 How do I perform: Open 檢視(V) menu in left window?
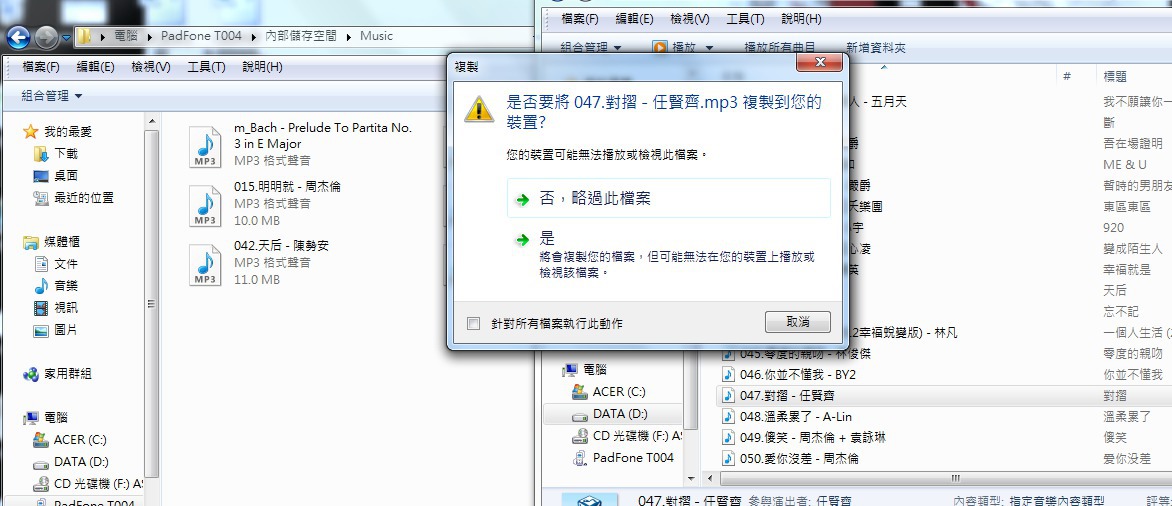coord(151,67)
